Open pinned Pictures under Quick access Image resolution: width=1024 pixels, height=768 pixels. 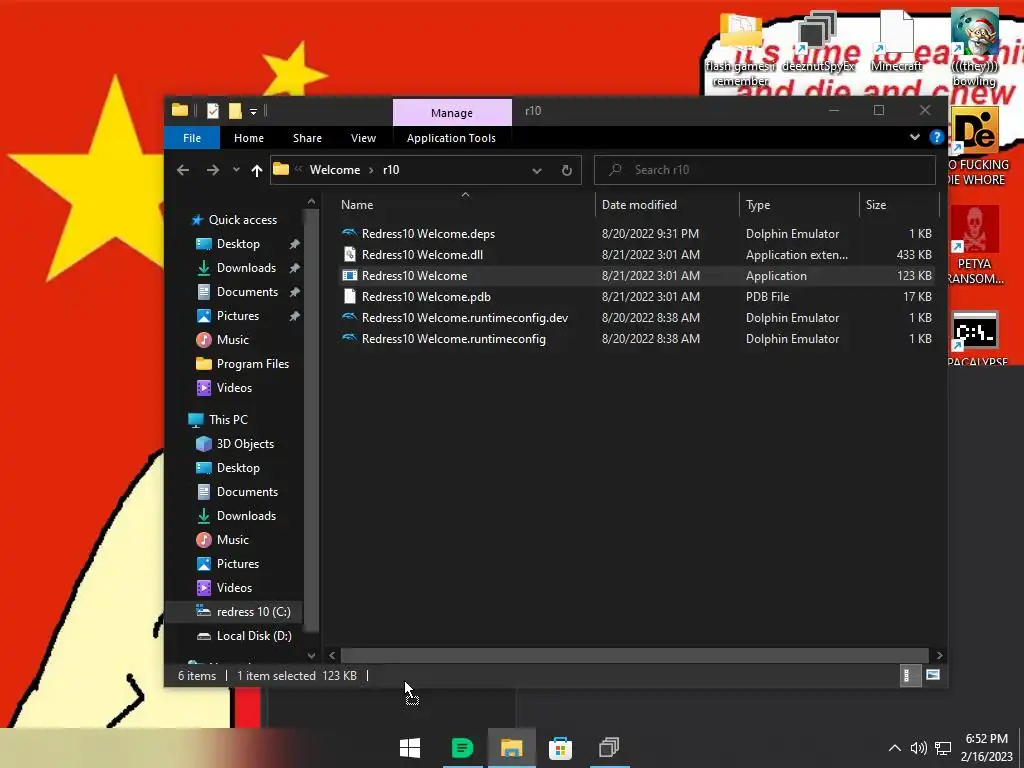(x=238, y=315)
